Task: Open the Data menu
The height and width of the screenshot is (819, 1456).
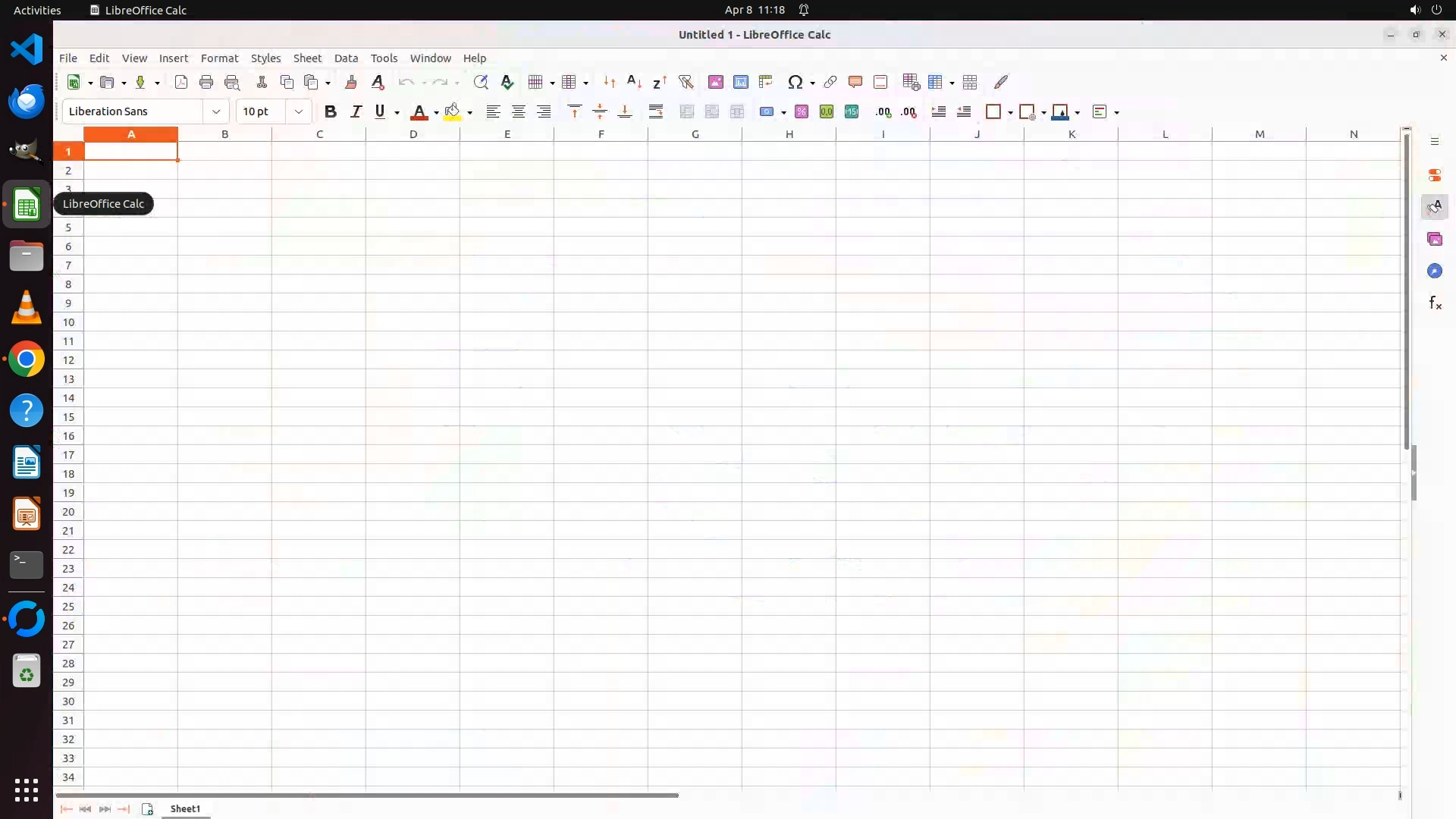Action: tap(346, 58)
